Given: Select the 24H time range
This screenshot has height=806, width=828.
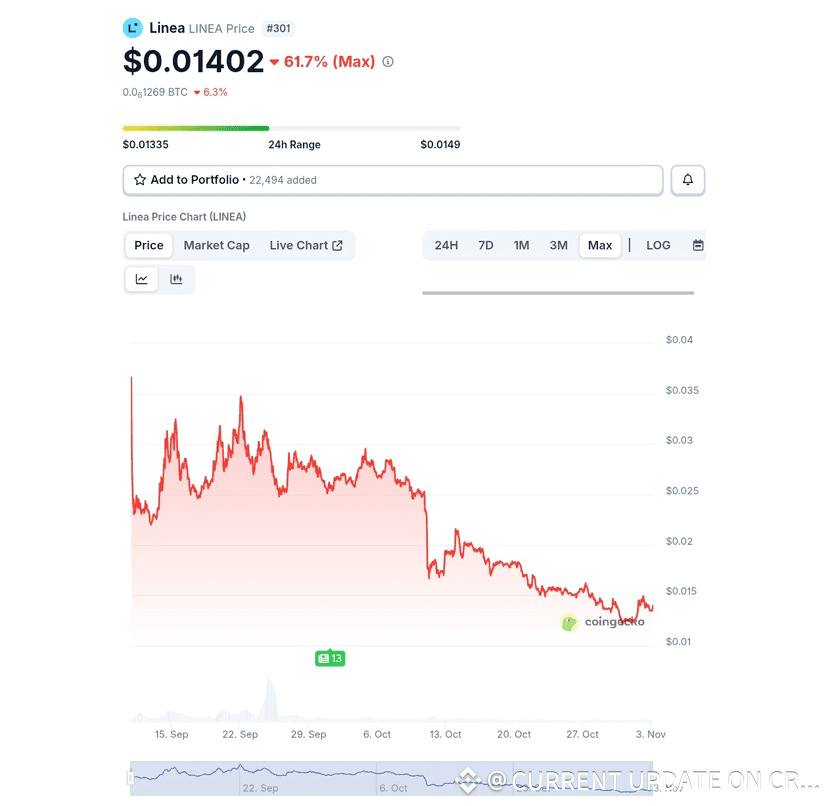Looking at the screenshot, I should click(x=446, y=245).
